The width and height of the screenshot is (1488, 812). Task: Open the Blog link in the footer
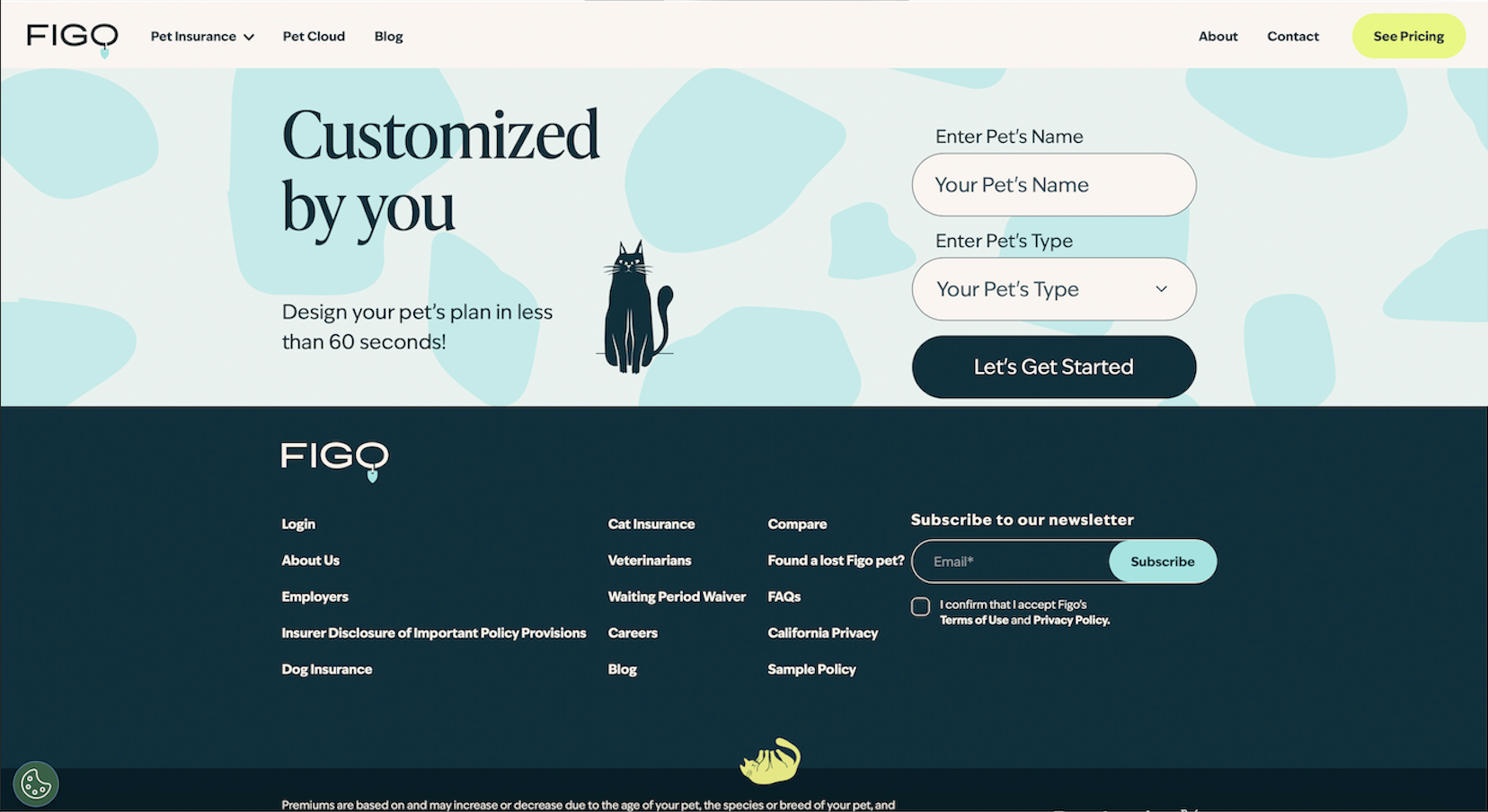tap(622, 670)
